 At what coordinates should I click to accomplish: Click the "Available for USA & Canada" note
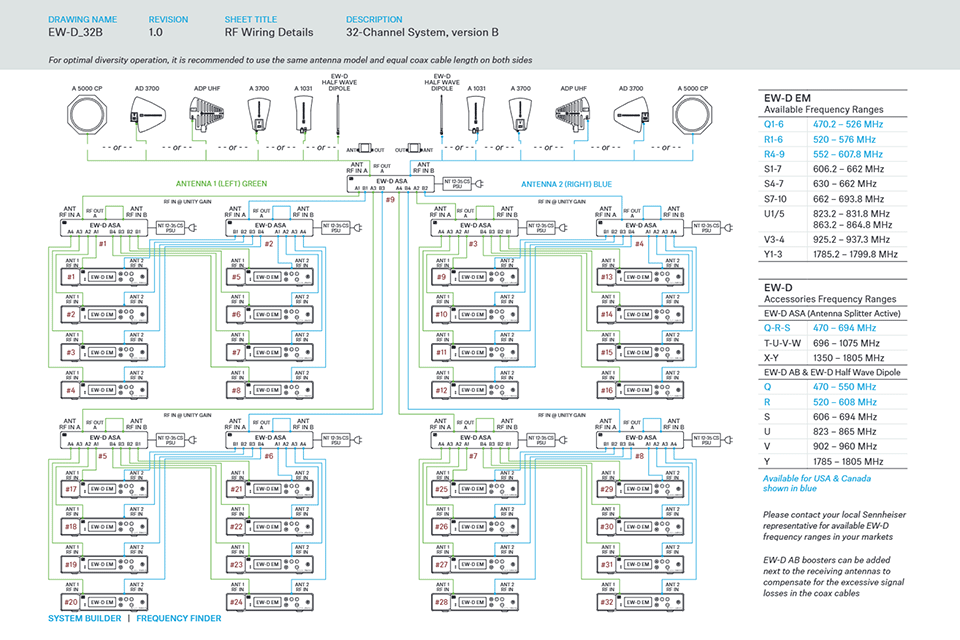[817, 478]
